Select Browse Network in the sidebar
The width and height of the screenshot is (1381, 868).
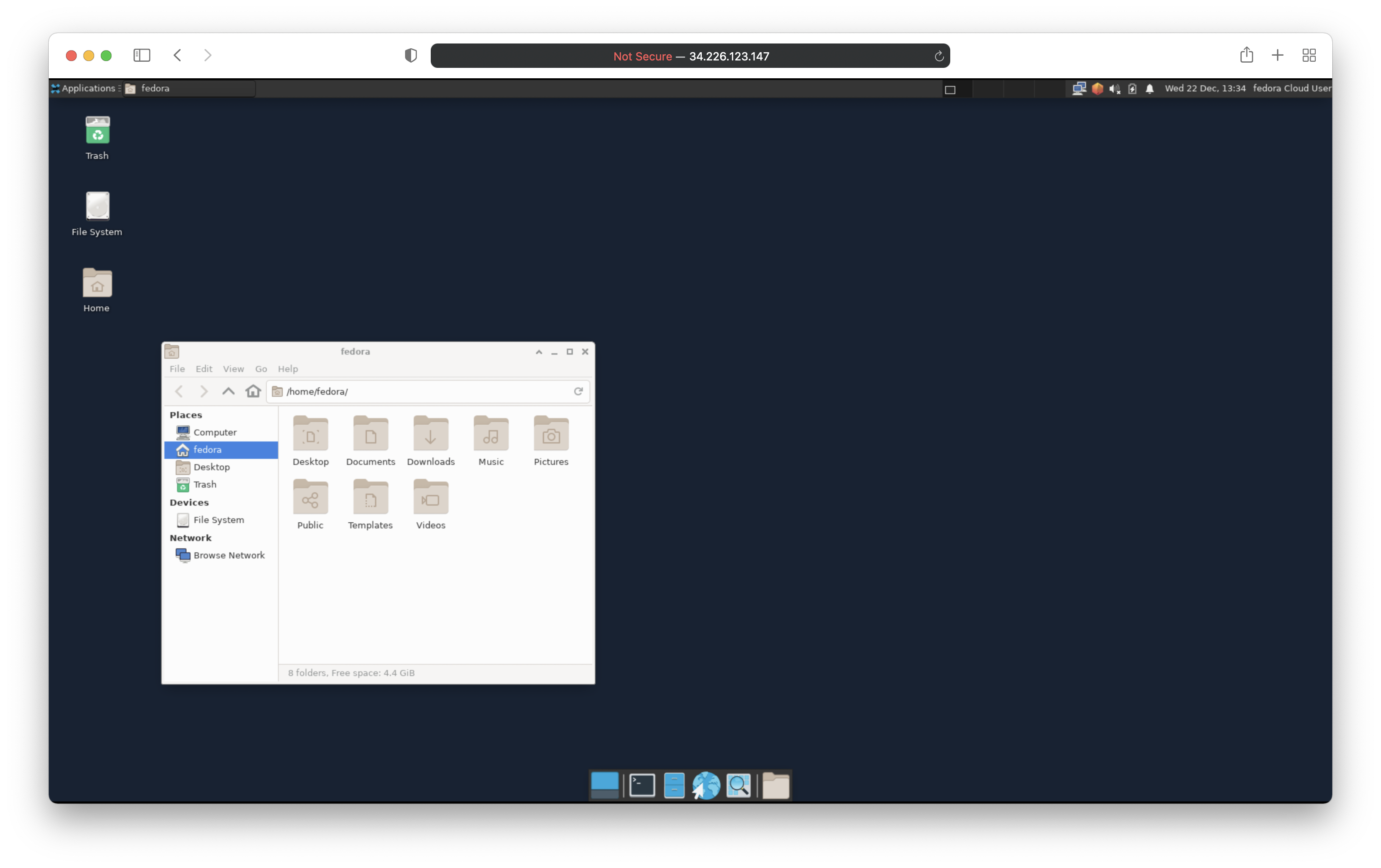coord(228,555)
